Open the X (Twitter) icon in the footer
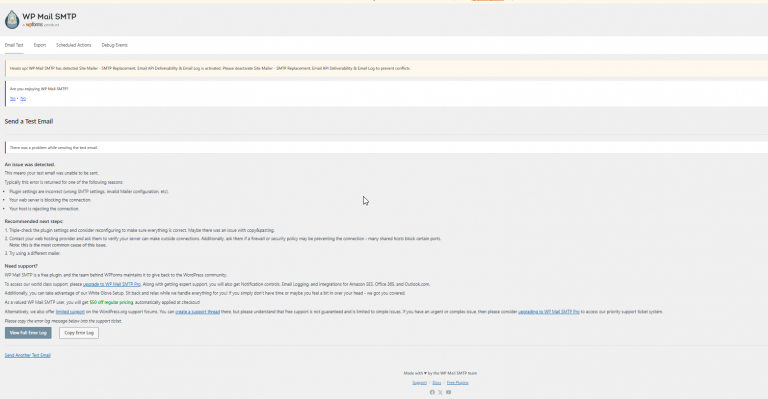The width and height of the screenshot is (768, 399). tap(440, 392)
